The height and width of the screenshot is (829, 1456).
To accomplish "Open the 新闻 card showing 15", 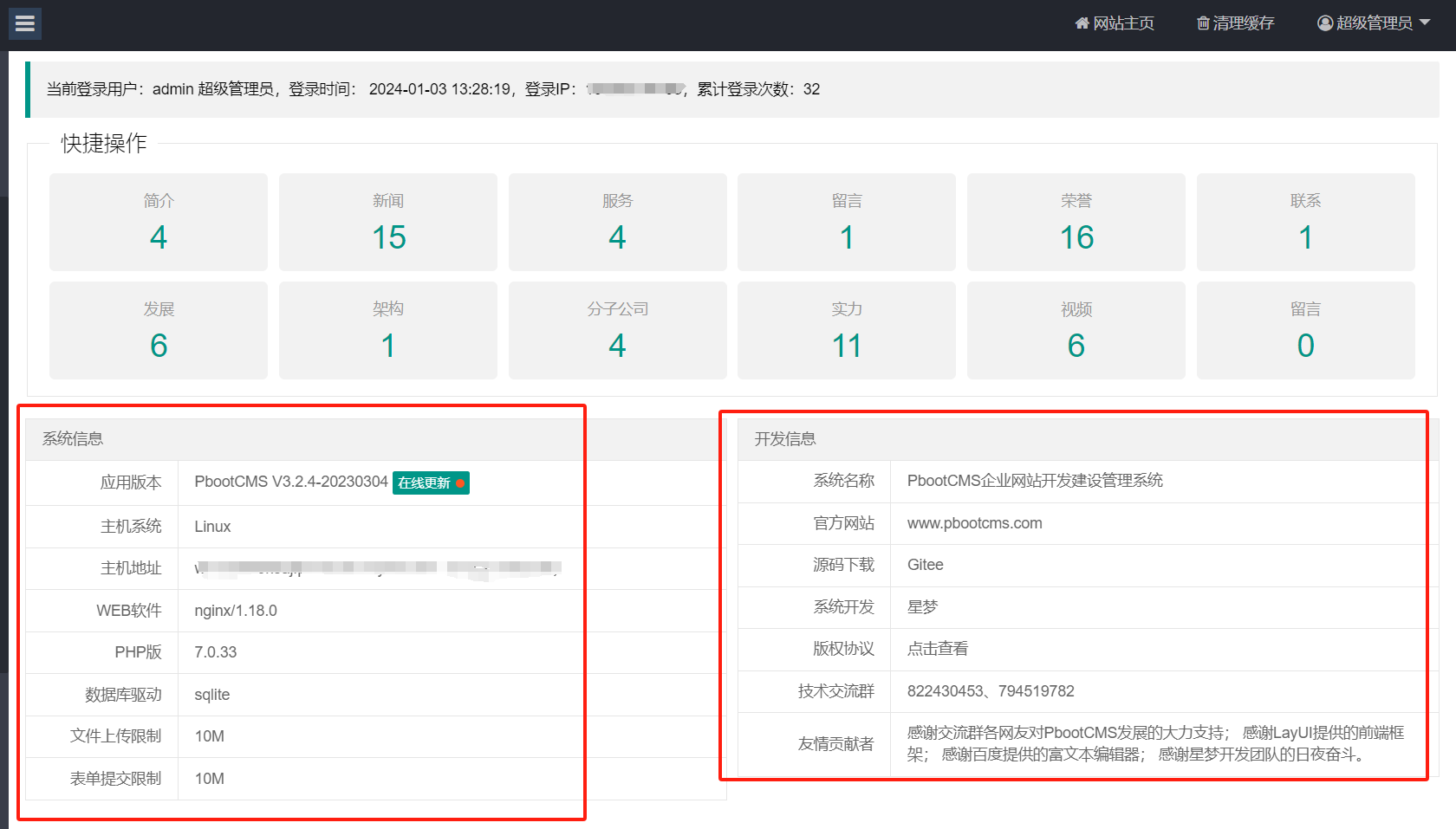I will coord(388,223).
